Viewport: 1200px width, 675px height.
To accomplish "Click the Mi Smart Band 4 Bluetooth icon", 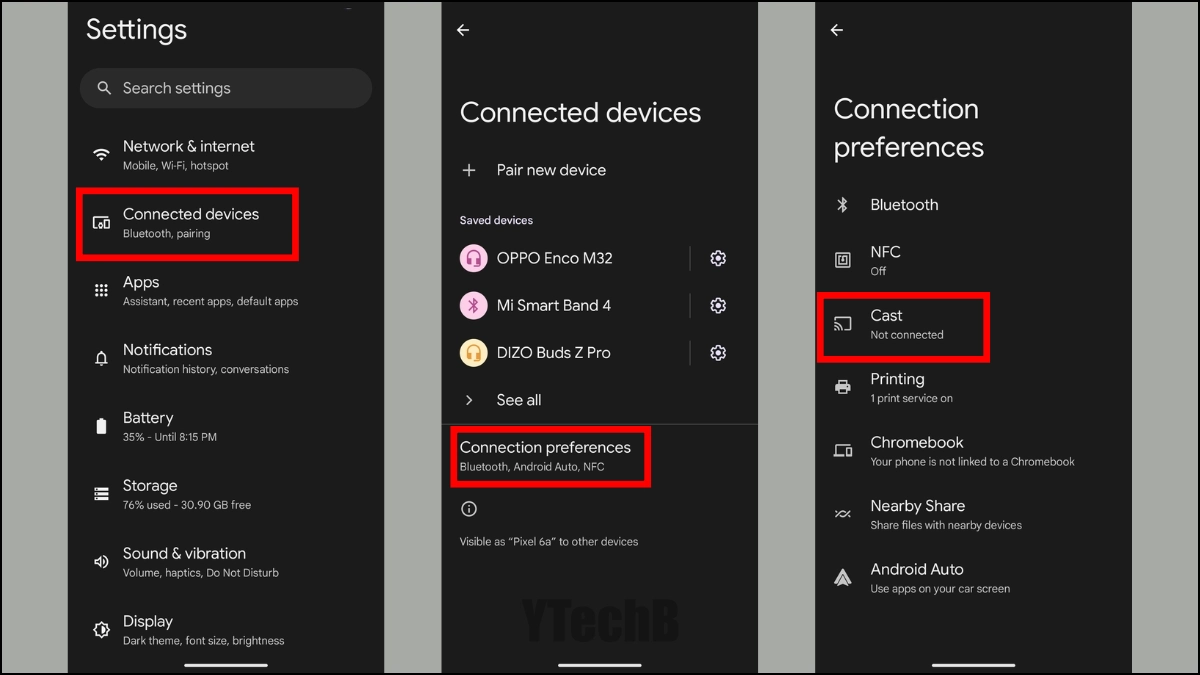I will (x=473, y=305).
